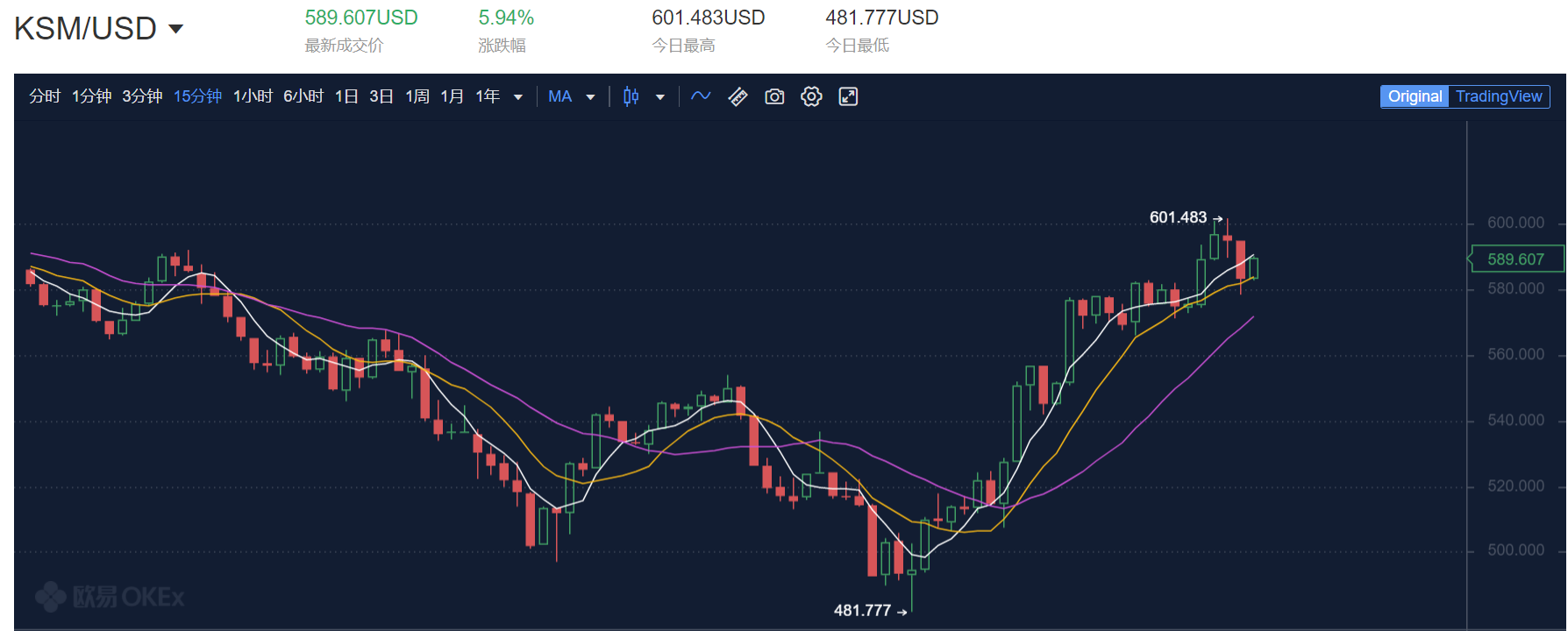Click the candlestick chart type icon
1568x631 pixels.
[x=631, y=96]
